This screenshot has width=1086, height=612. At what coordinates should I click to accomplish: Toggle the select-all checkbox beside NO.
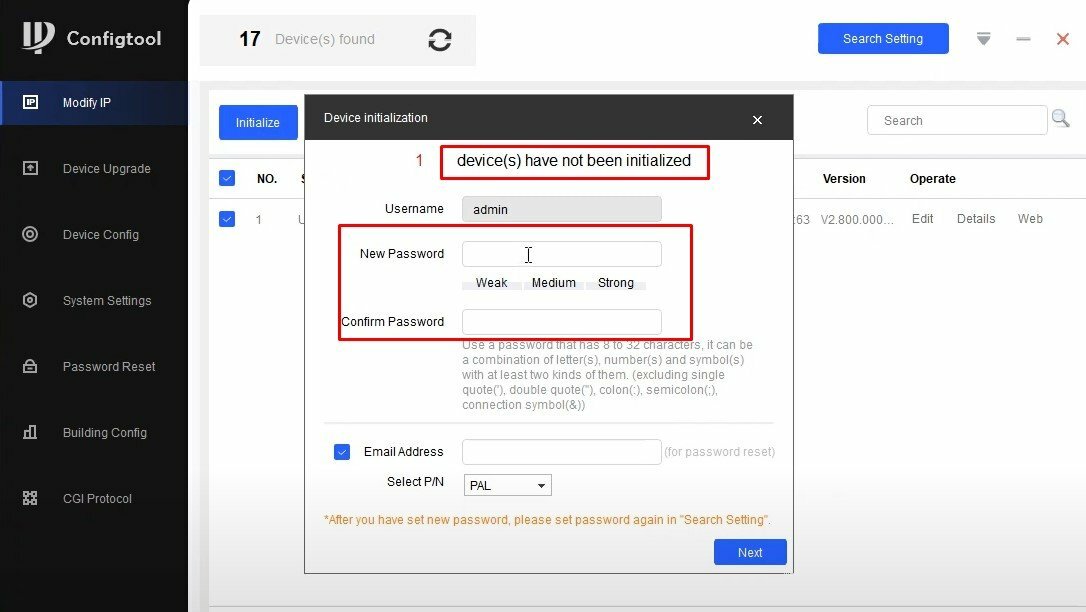[x=227, y=179]
